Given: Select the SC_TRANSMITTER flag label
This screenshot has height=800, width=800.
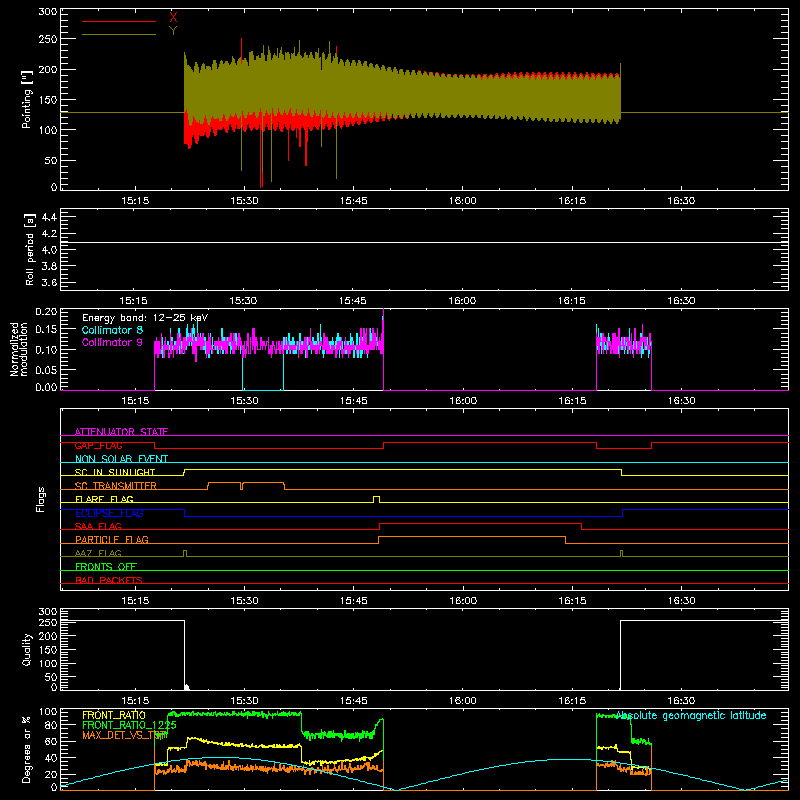Looking at the screenshot, I should point(115,486).
